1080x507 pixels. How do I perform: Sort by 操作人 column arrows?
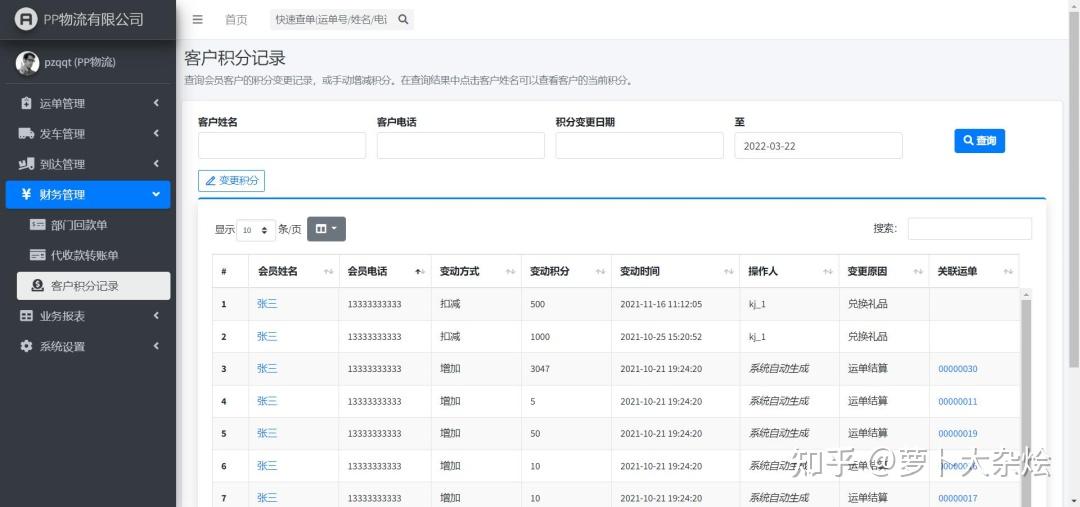(828, 272)
